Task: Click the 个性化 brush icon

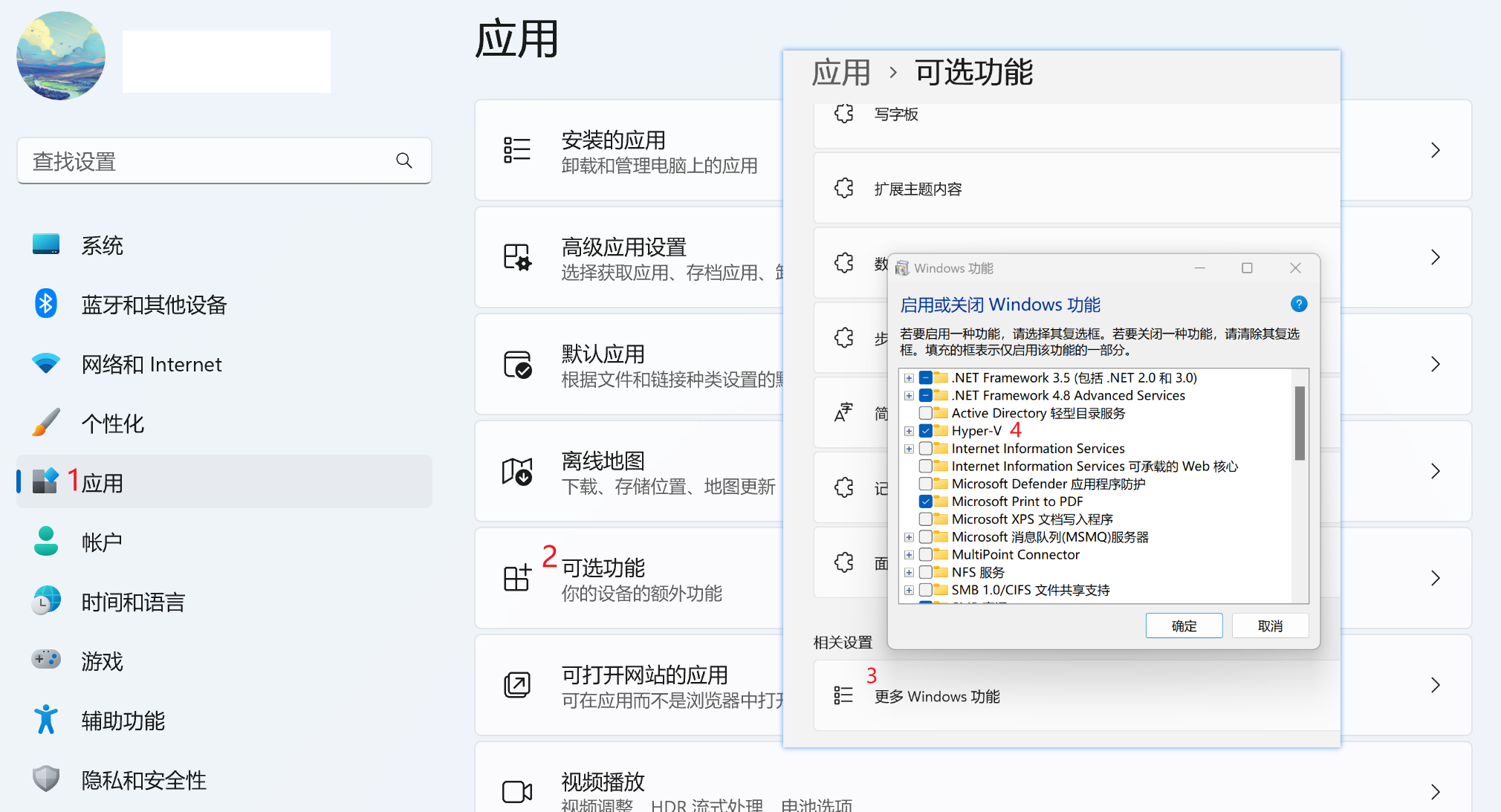Action: pos(46,423)
